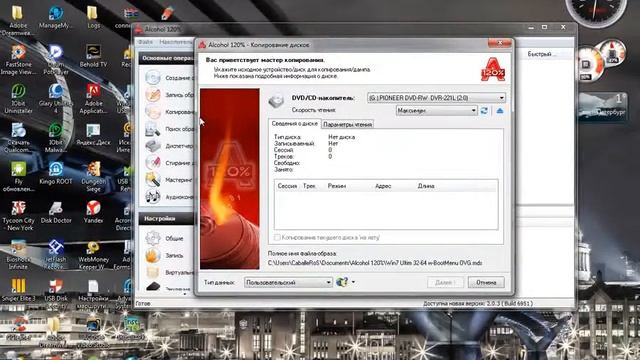Switch to the Сведения о диске tab
This screenshot has width=640, height=360.
pyautogui.click(x=295, y=123)
